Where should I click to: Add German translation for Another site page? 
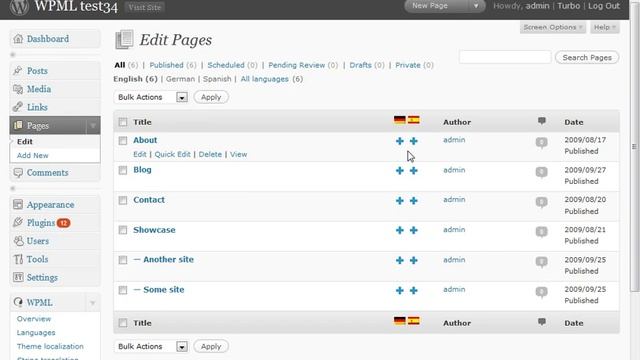pos(400,260)
